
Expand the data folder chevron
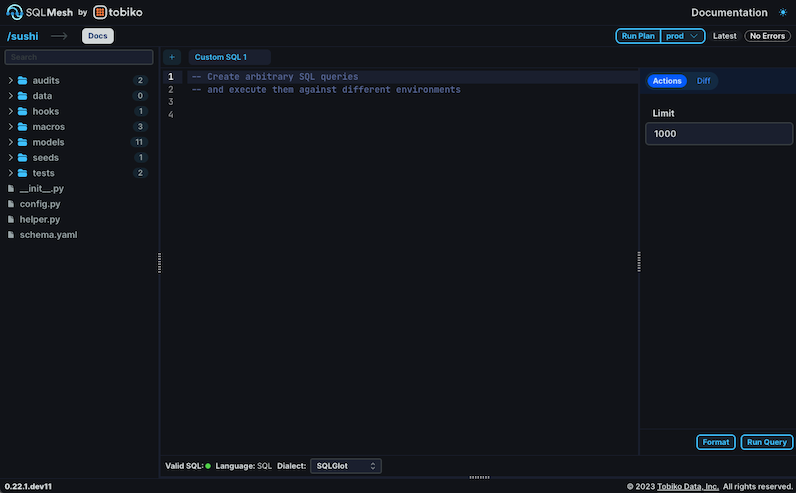(x=11, y=95)
